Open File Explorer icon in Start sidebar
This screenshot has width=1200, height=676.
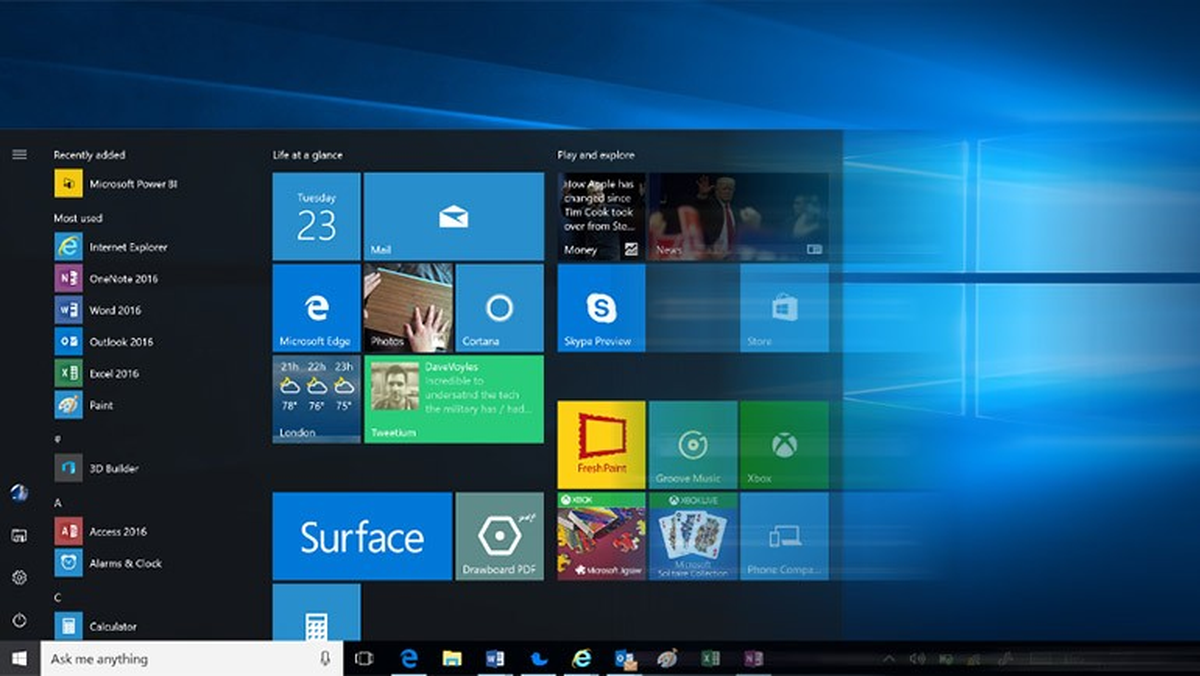19,535
